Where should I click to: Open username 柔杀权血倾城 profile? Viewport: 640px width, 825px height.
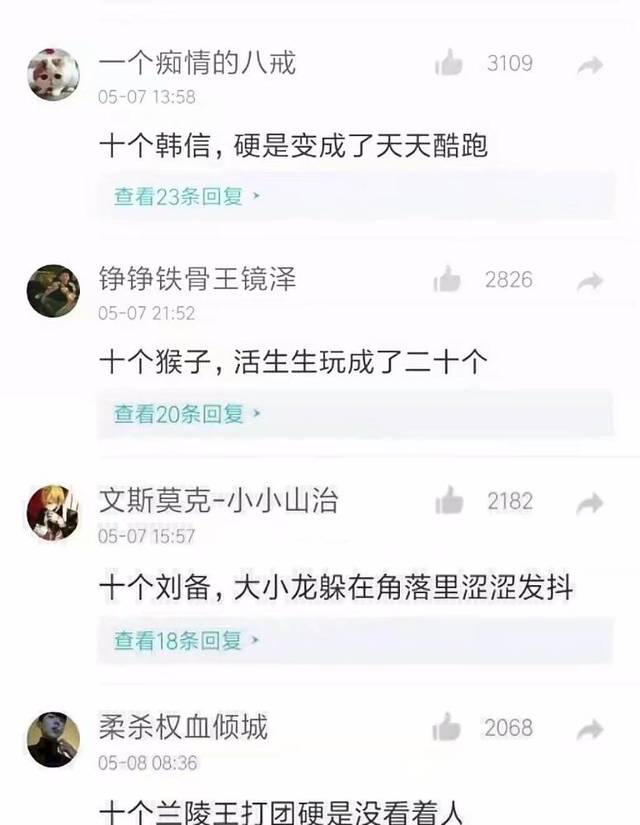tap(183, 727)
